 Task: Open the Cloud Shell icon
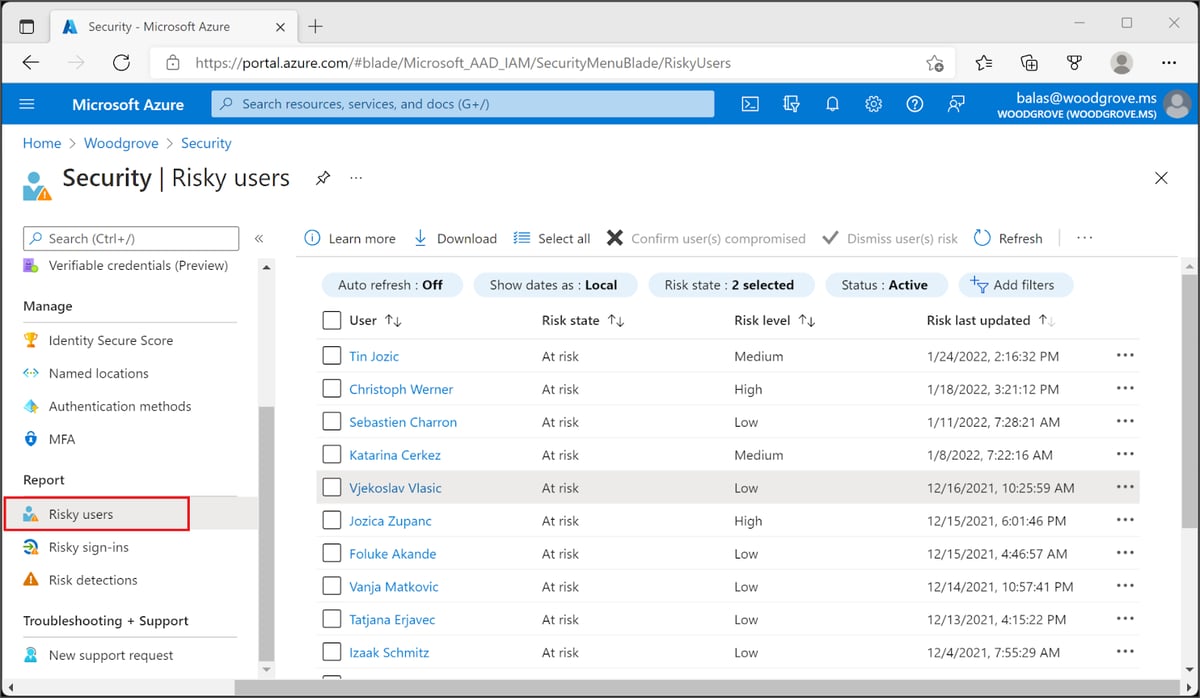750,103
